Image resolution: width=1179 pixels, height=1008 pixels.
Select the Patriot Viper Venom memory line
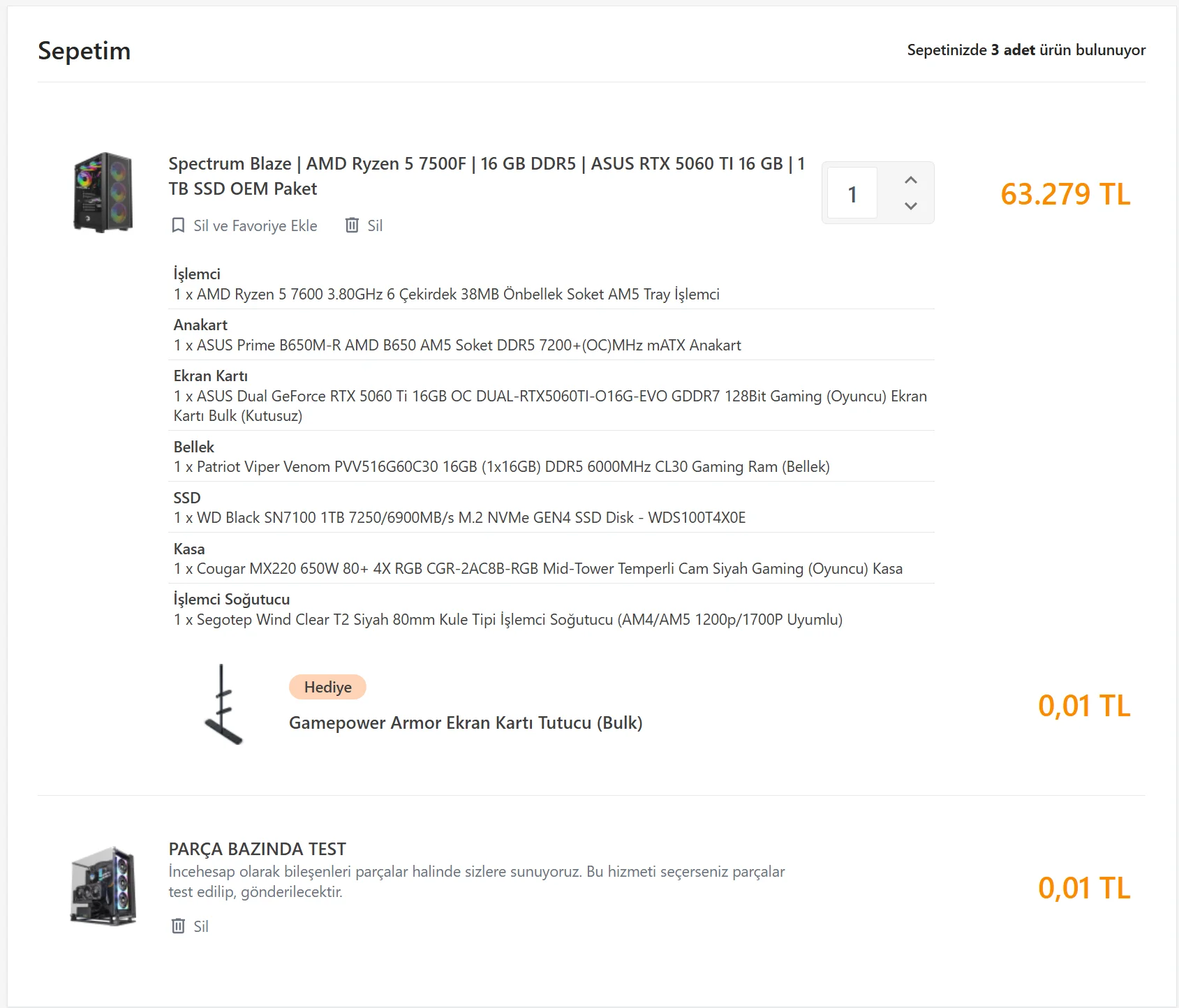pos(501,467)
